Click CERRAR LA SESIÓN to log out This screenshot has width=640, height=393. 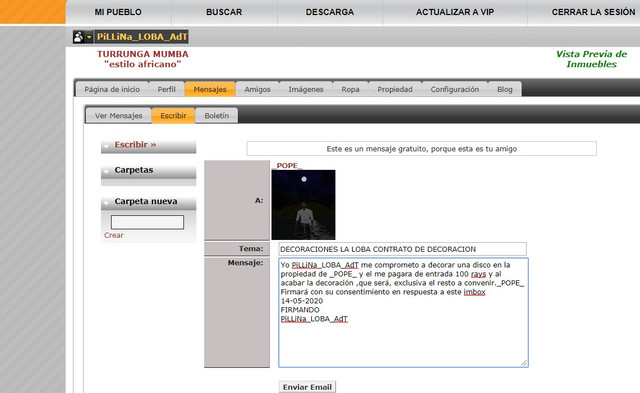593,12
